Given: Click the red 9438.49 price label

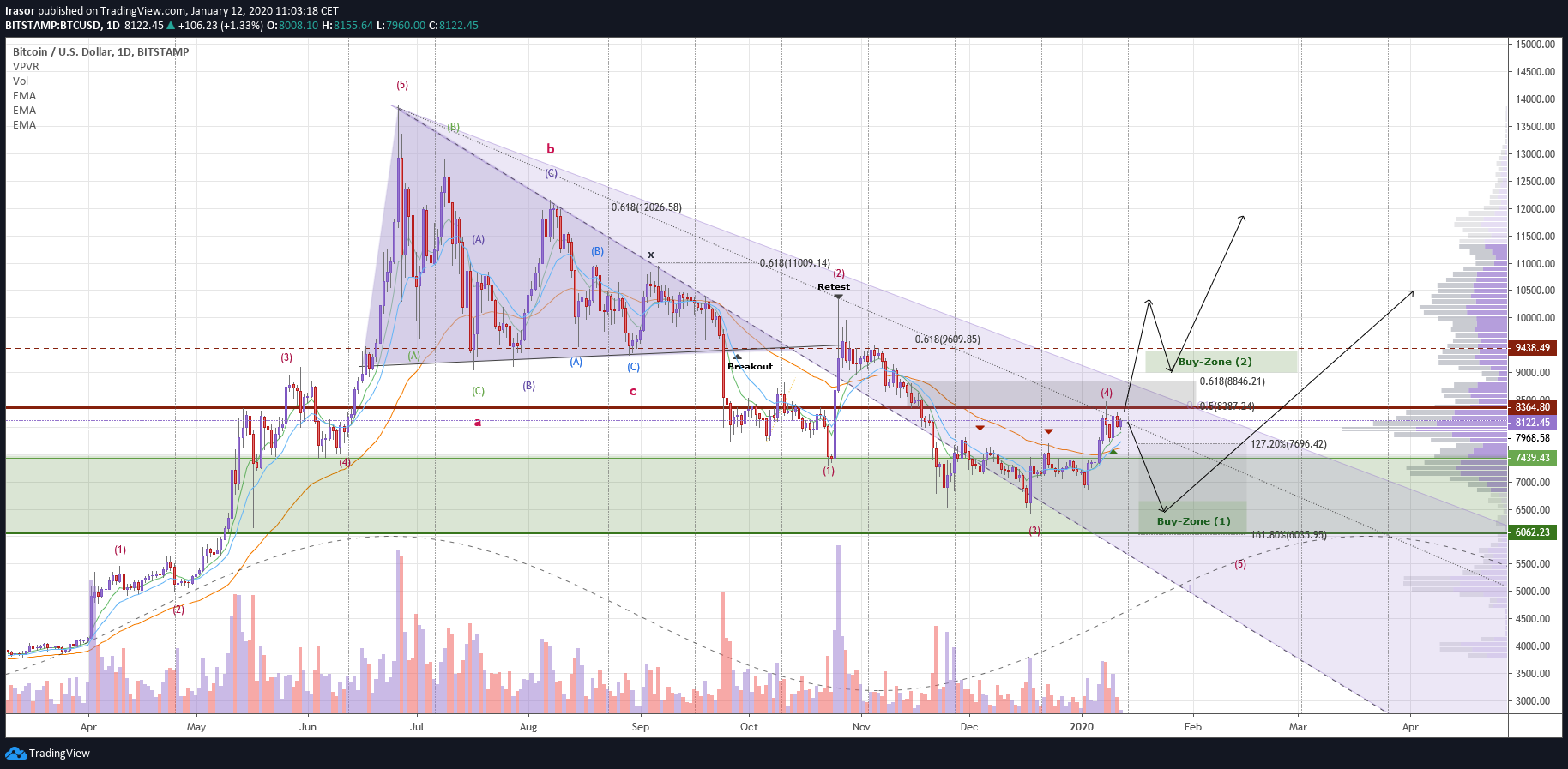Looking at the screenshot, I should point(1533,348).
